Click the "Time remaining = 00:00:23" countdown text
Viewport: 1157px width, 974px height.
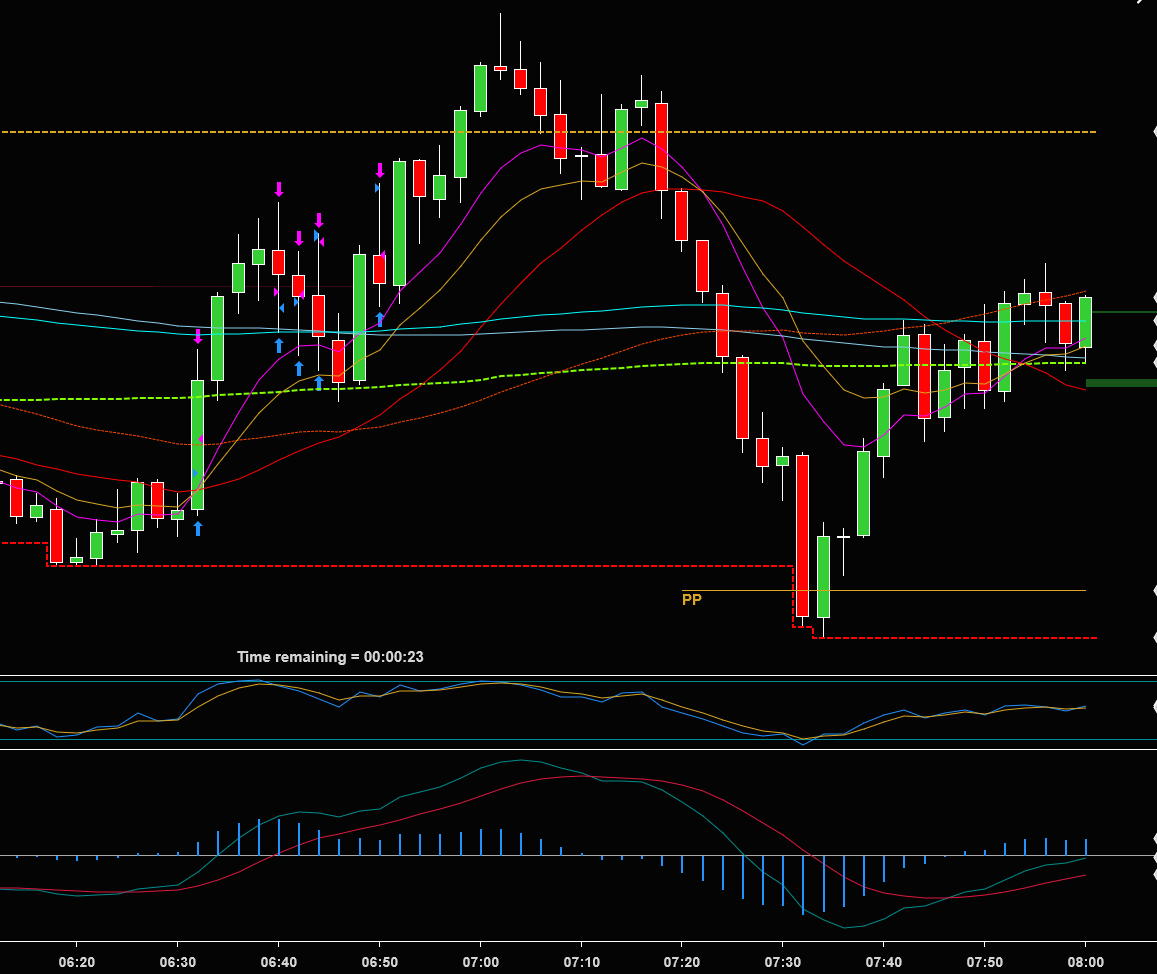point(330,657)
